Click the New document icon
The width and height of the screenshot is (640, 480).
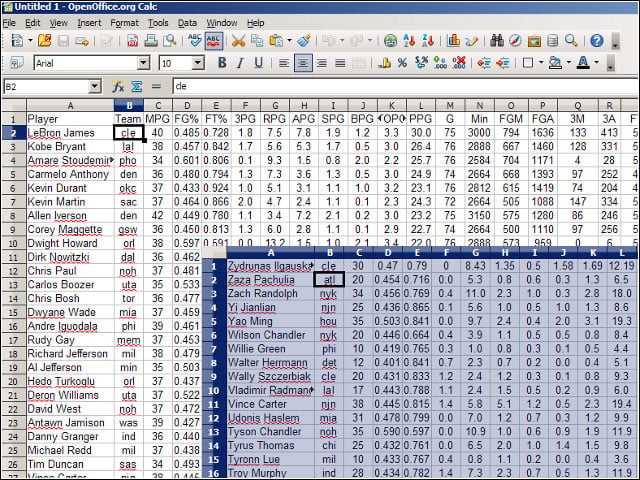(17, 40)
